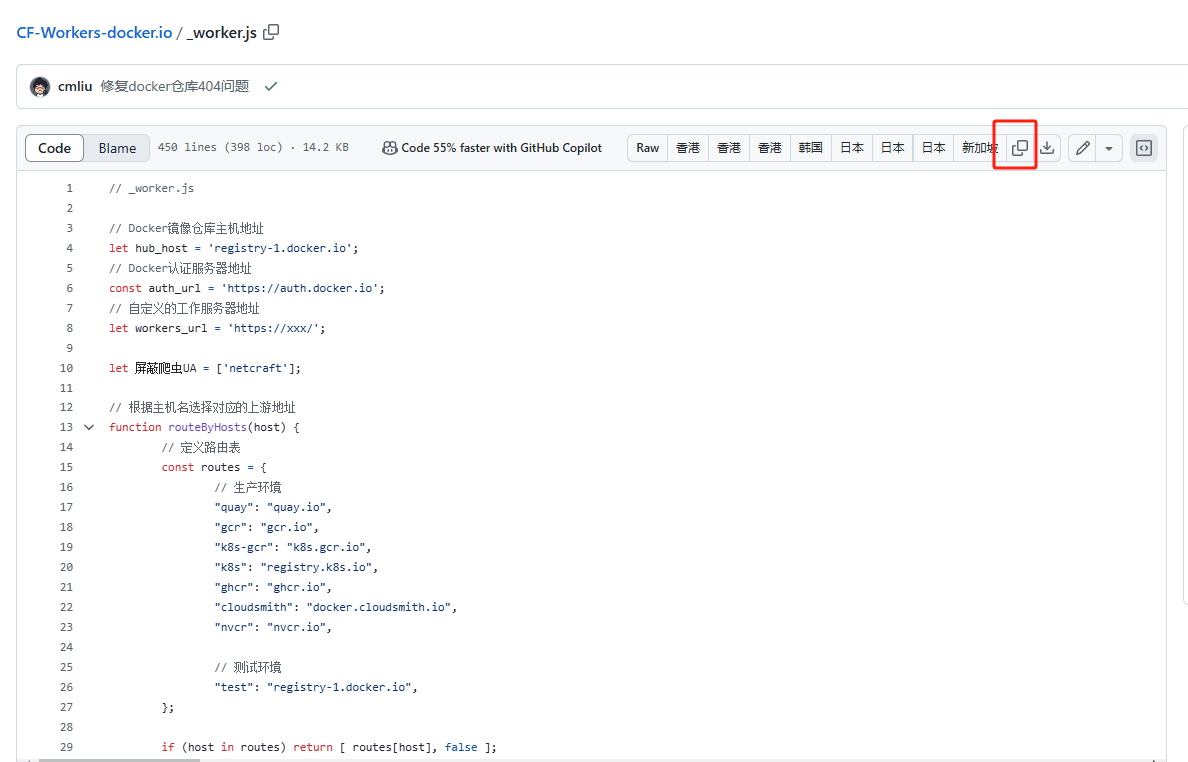The width and height of the screenshot is (1188, 762).
Task: Switch to Code view
Action: 55,148
